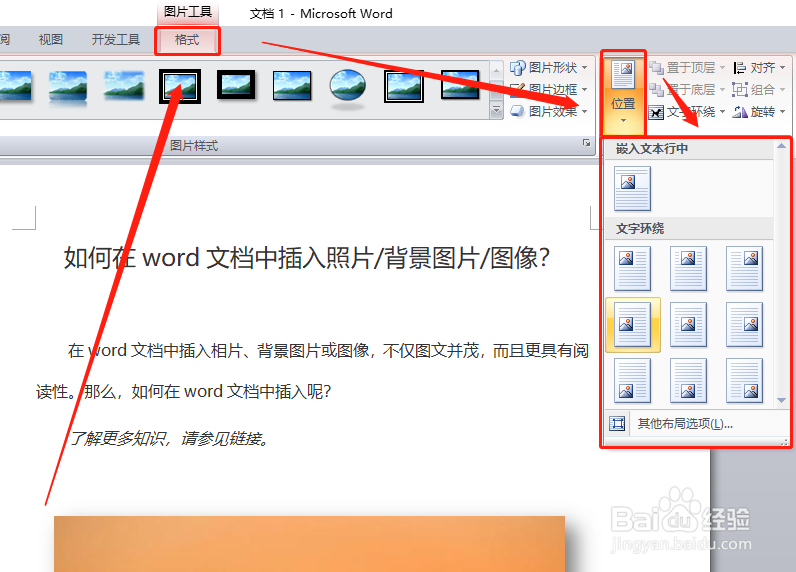
Task: Select top-left text wrap position
Action: (x=632, y=268)
